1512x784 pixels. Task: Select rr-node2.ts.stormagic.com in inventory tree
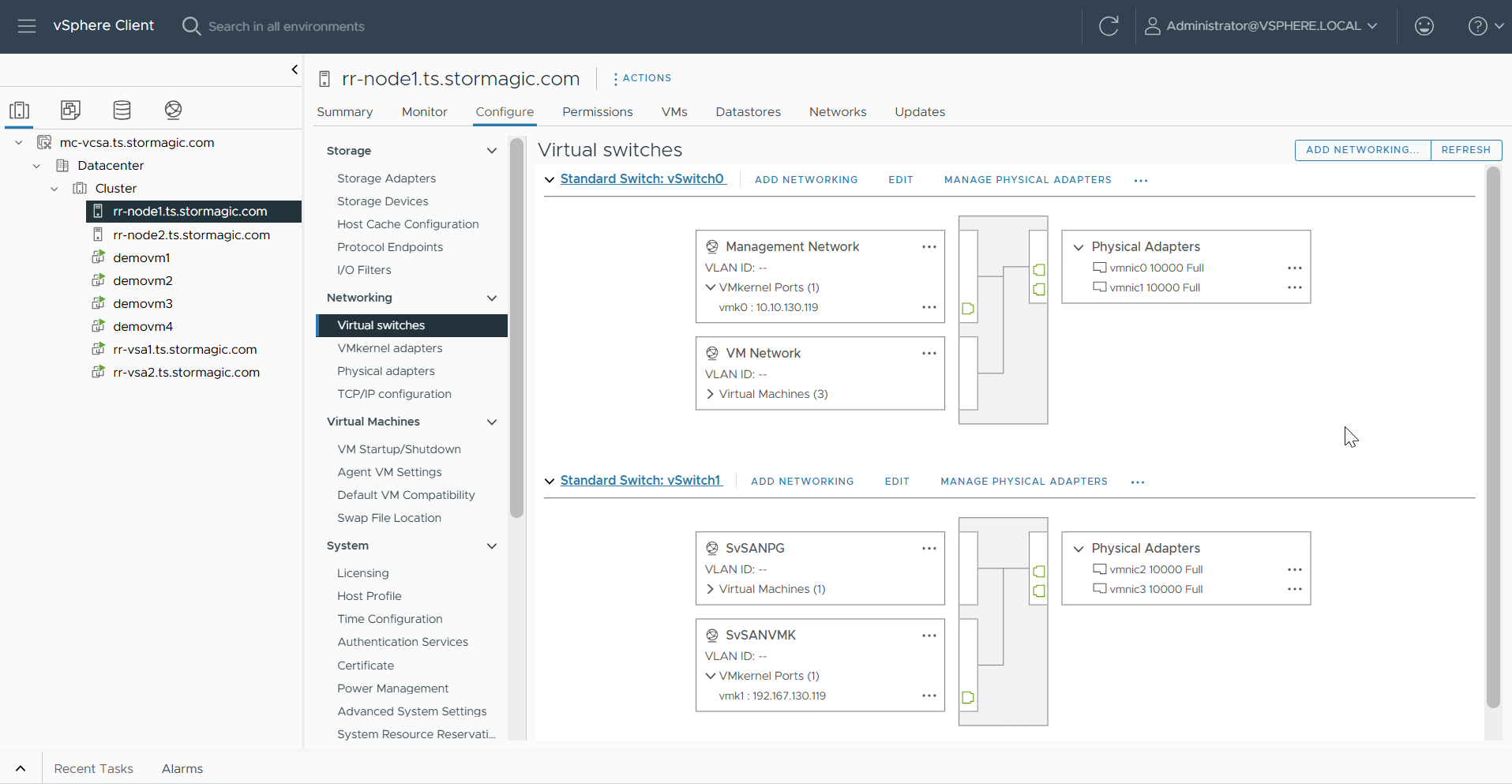[x=192, y=235]
